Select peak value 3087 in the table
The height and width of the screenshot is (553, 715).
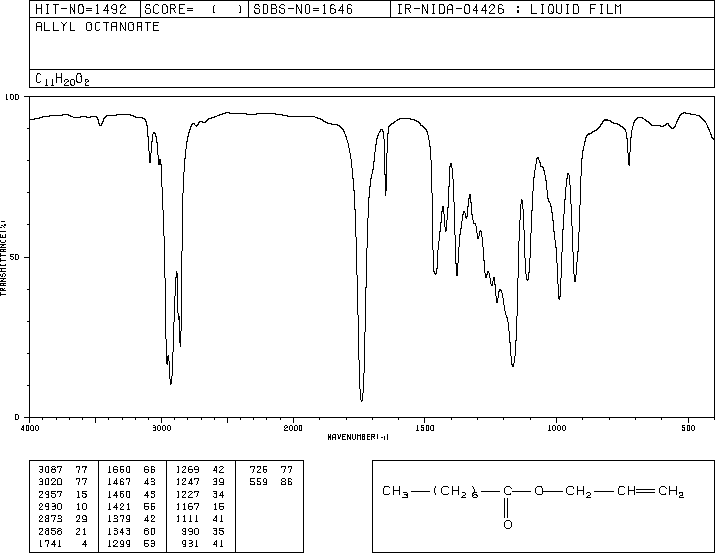click(x=50, y=470)
